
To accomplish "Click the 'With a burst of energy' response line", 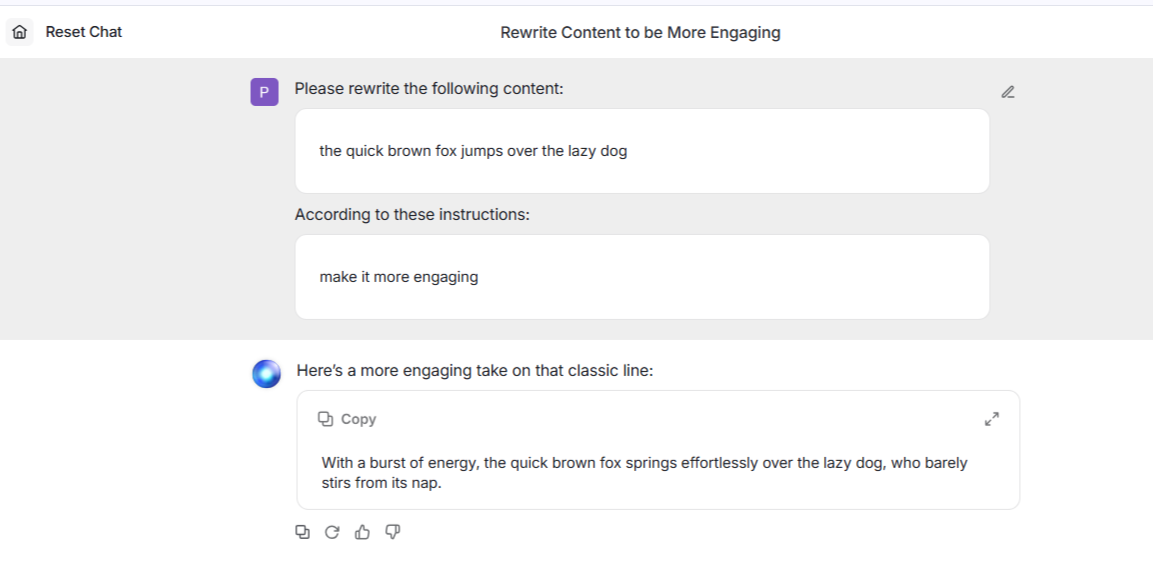I will pos(644,463).
